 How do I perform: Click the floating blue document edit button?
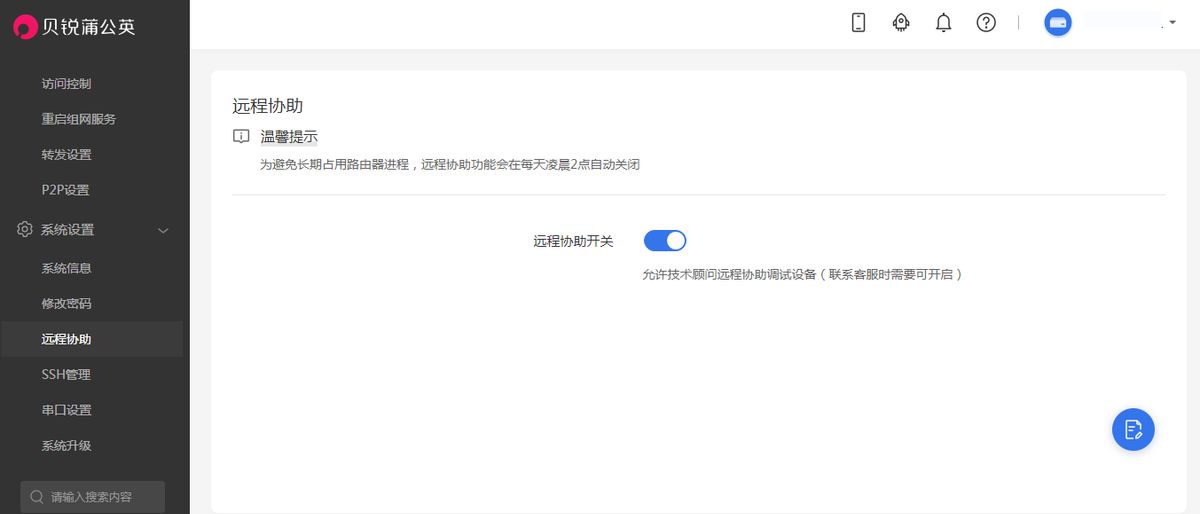click(x=1133, y=429)
